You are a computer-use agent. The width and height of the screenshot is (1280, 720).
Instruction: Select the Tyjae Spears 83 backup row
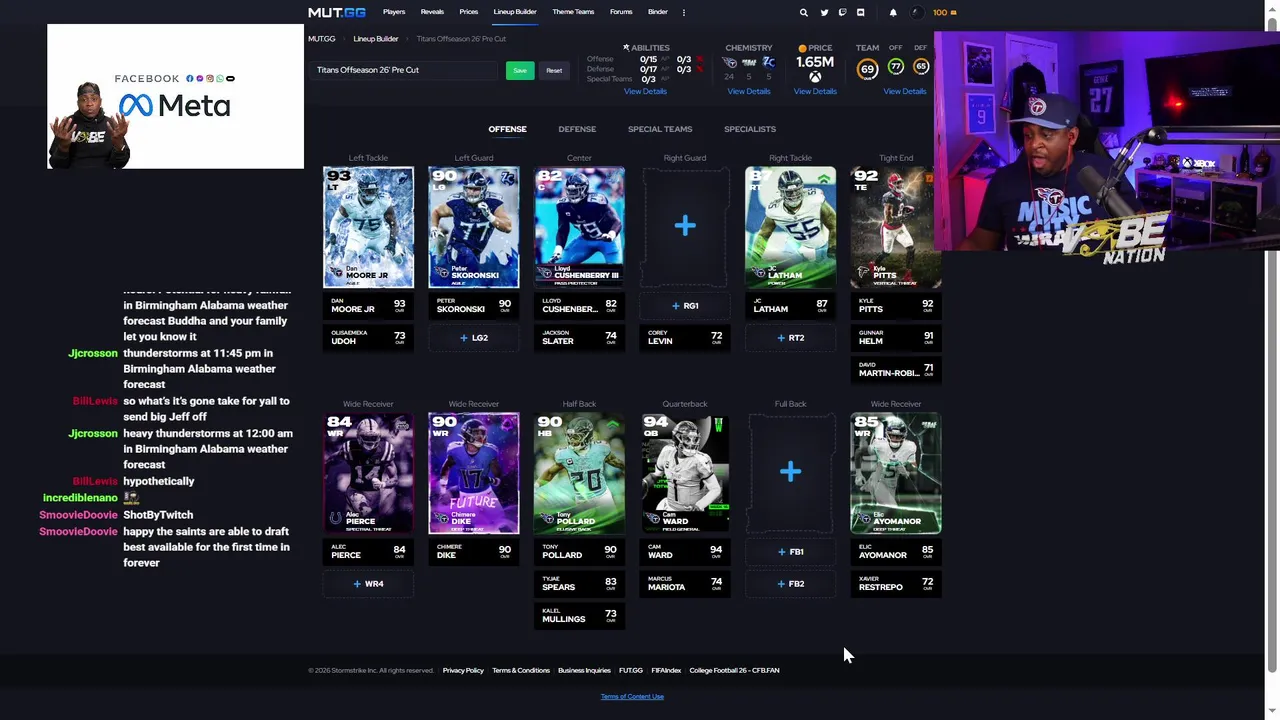pos(579,584)
